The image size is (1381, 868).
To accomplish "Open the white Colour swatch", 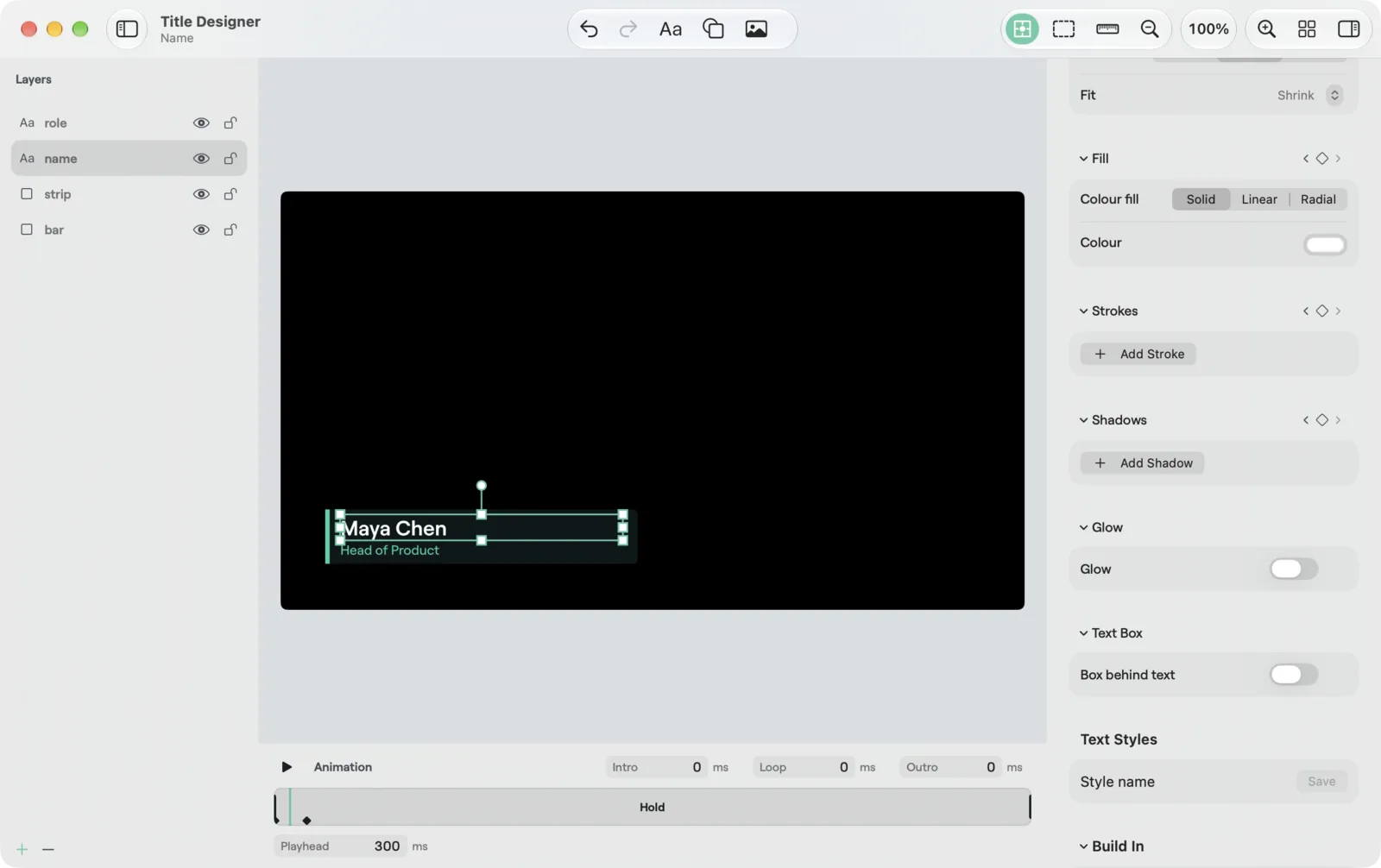I will [1325, 244].
